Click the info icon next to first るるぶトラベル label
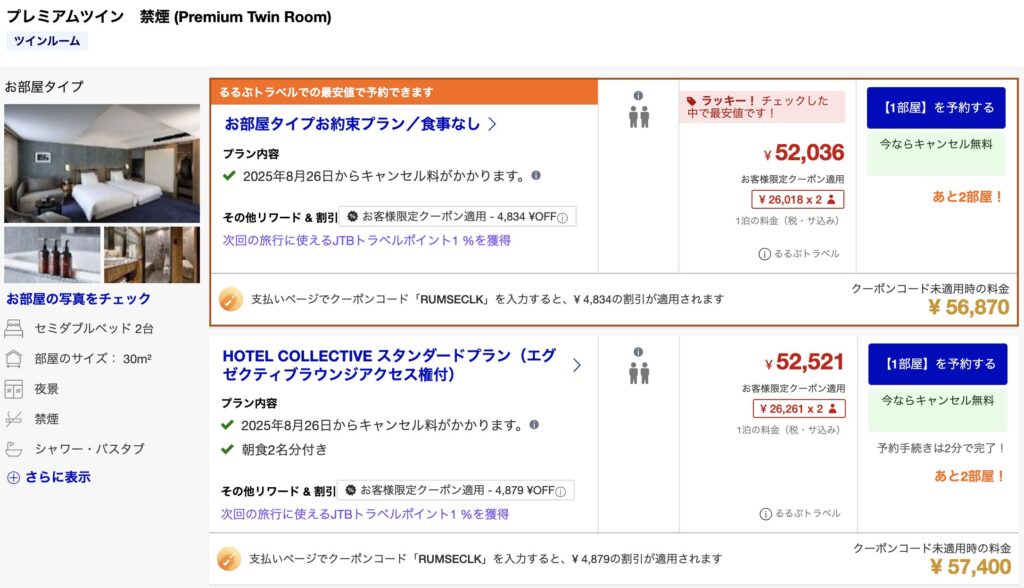The image size is (1024, 588). click(x=765, y=254)
